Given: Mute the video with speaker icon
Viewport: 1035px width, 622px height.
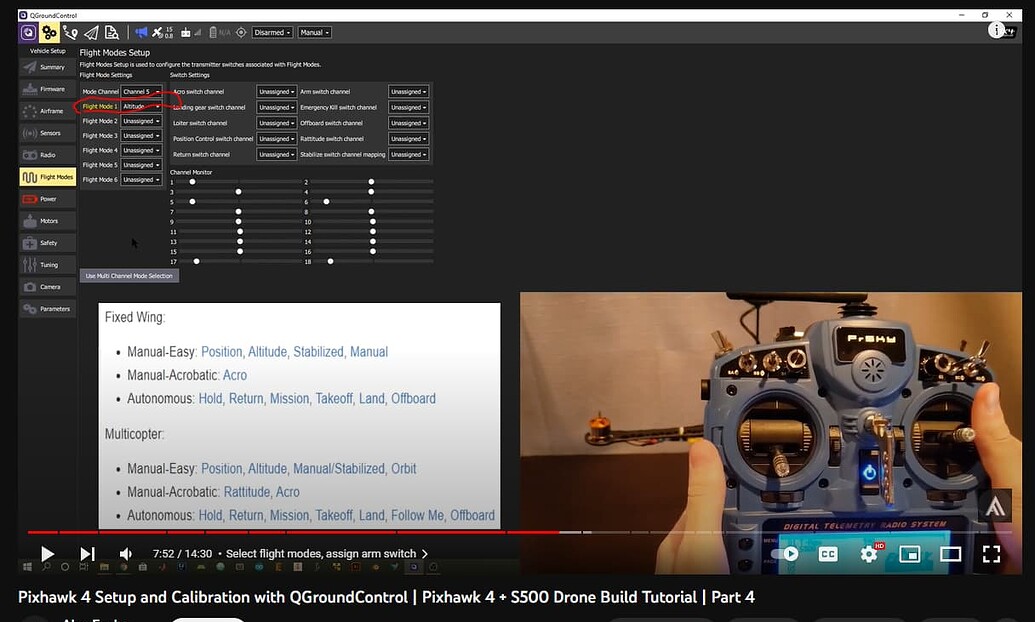Looking at the screenshot, I should pyautogui.click(x=126, y=554).
